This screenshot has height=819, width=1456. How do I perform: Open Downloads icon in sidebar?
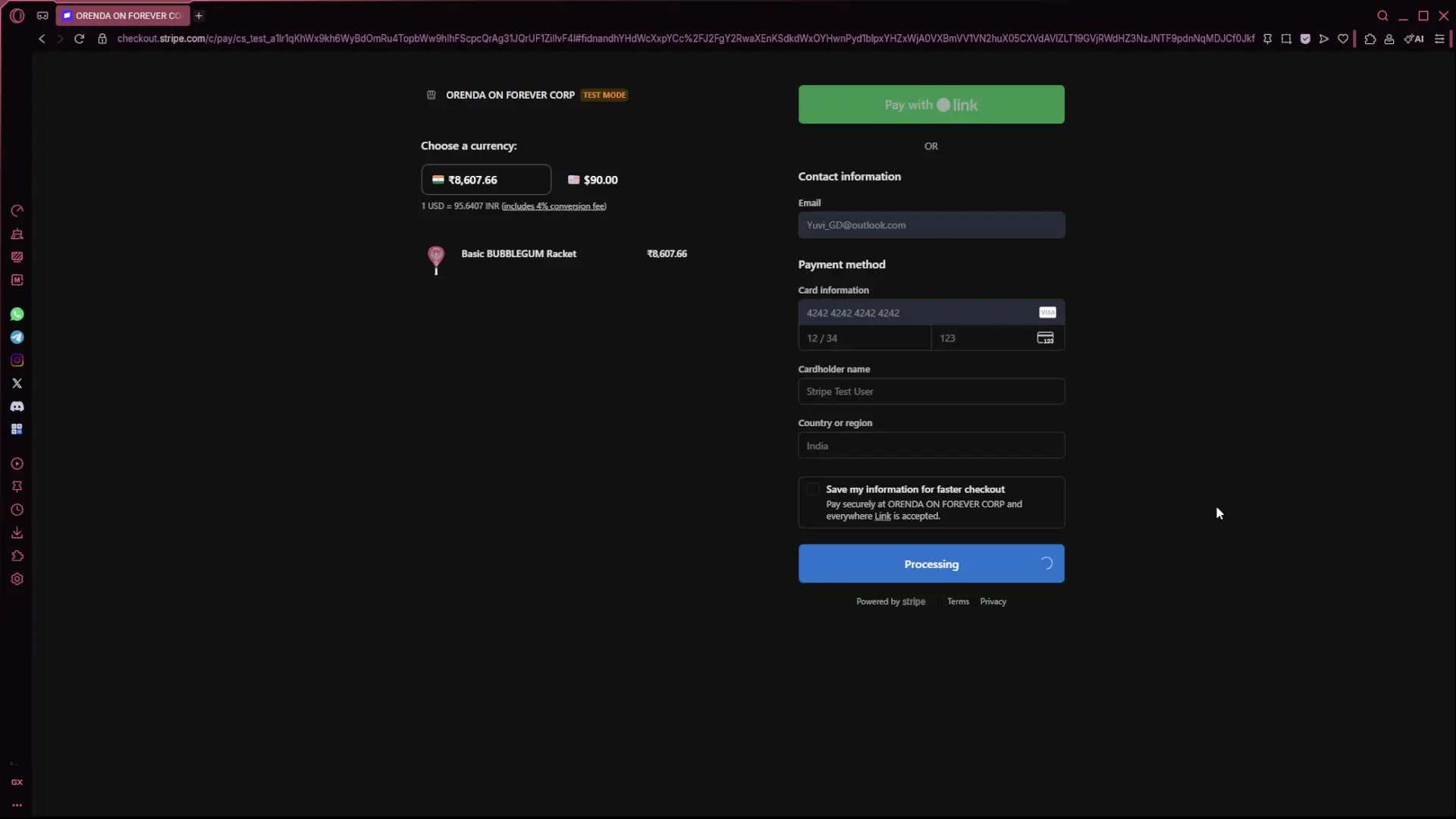[x=17, y=533]
